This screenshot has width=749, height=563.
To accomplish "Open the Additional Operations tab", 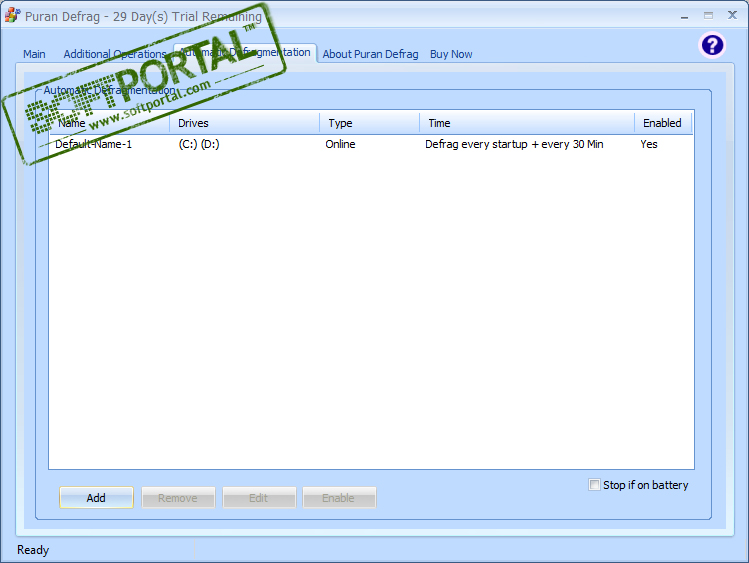I will 115,54.
